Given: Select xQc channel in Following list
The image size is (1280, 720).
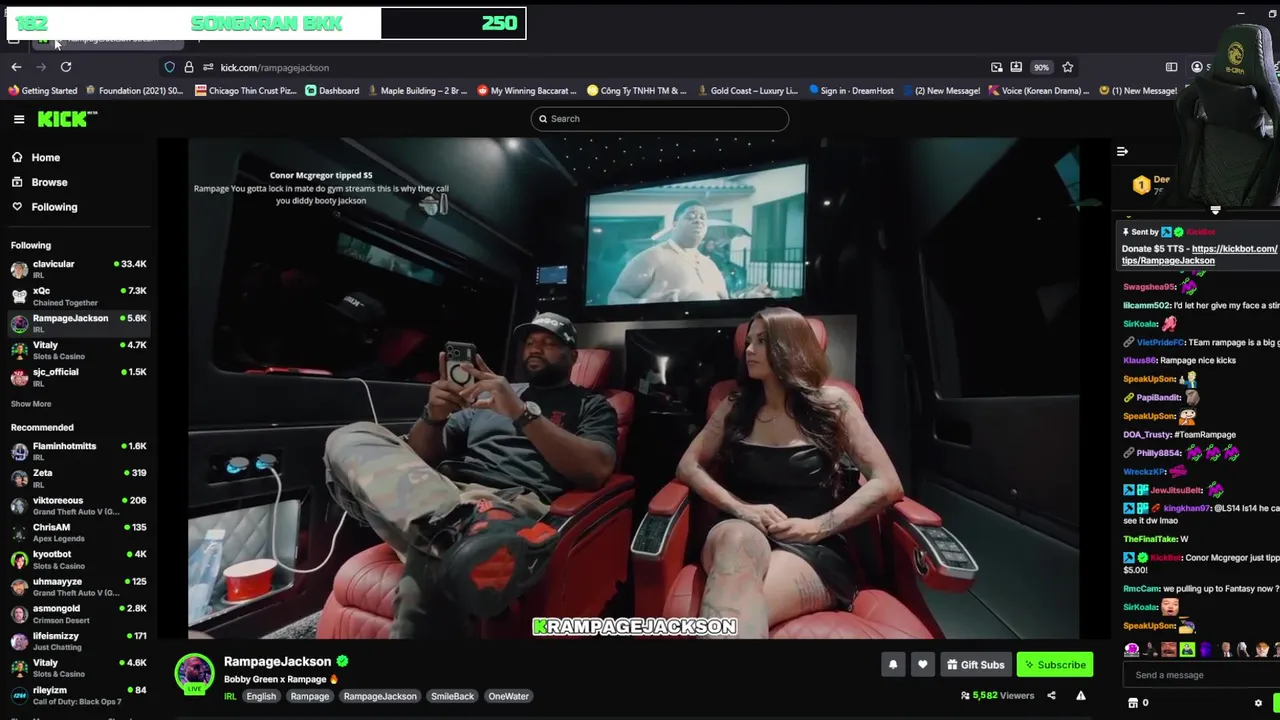Looking at the screenshot, I should tap(78, 296).
